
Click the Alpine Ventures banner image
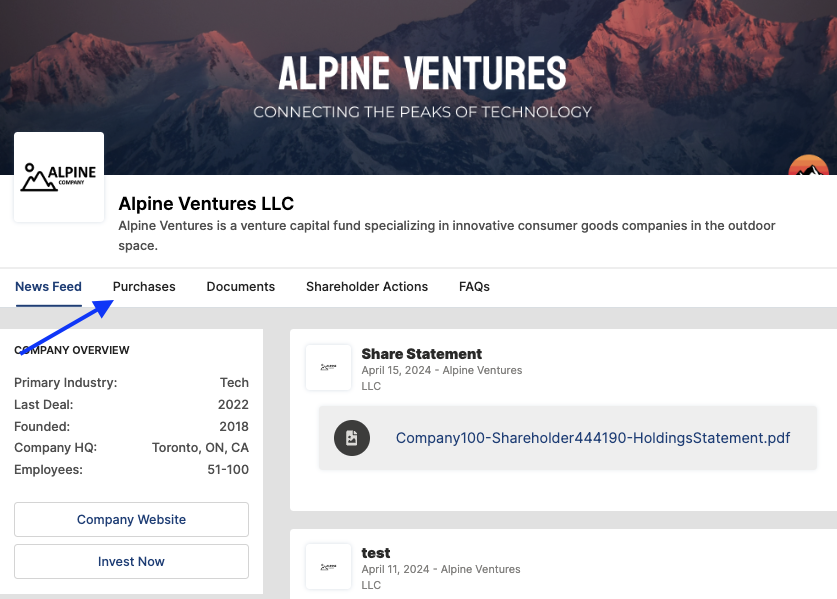click(x=418, y=87)
